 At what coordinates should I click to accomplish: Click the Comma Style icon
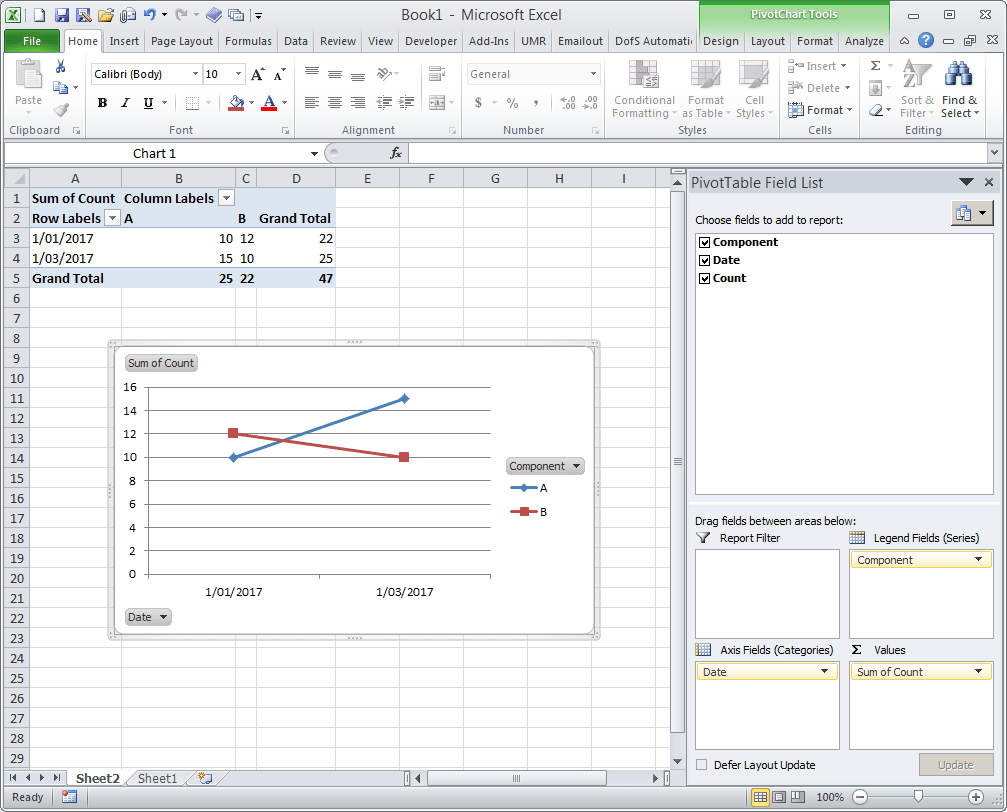click(x=536, y=103)
